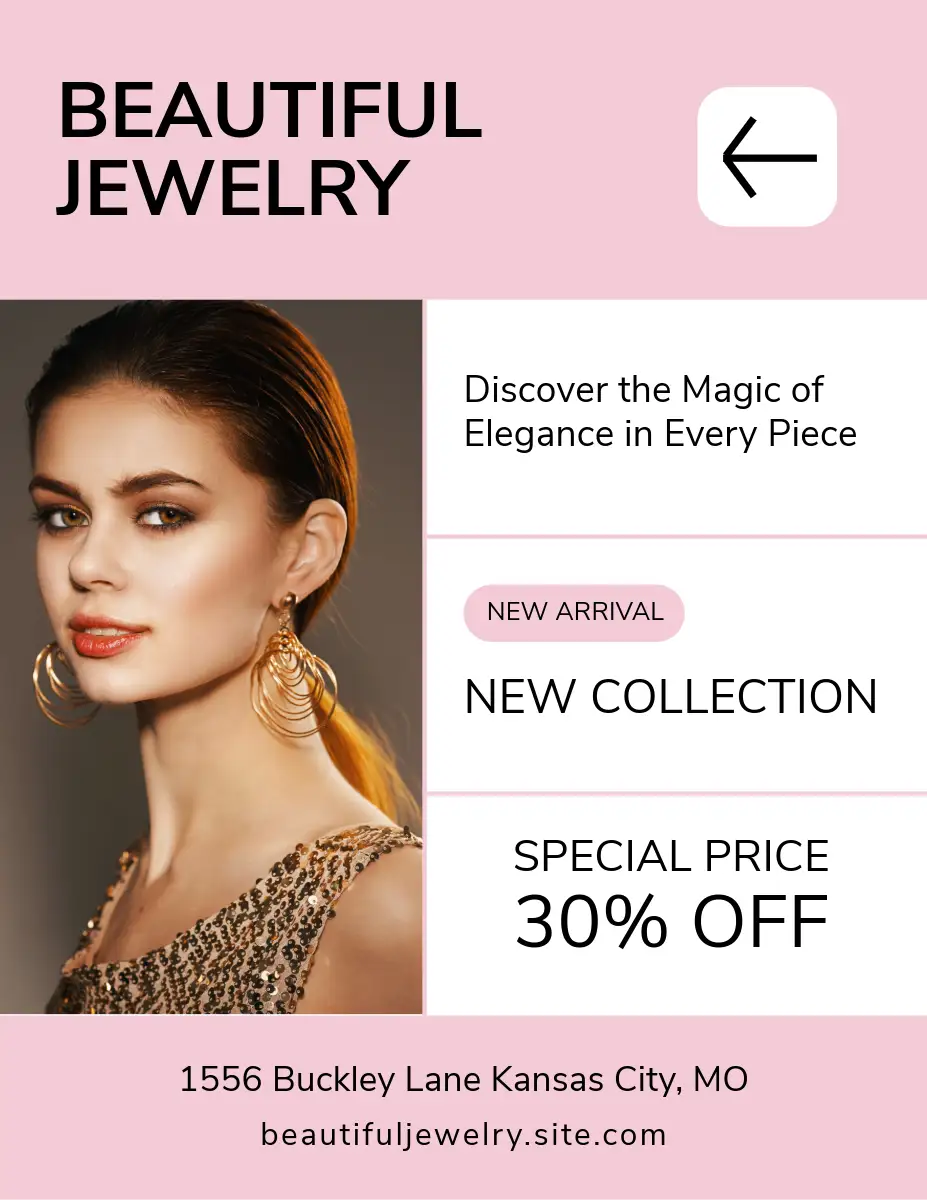Select the word JEWELRY in the title
927x1200 pixels.
(232, 188)
